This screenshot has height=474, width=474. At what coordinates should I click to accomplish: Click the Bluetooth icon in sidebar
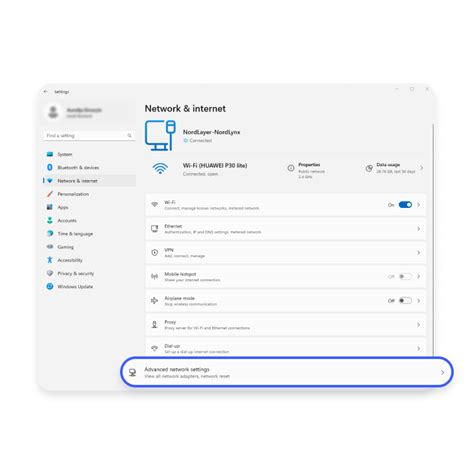(50, 167)
